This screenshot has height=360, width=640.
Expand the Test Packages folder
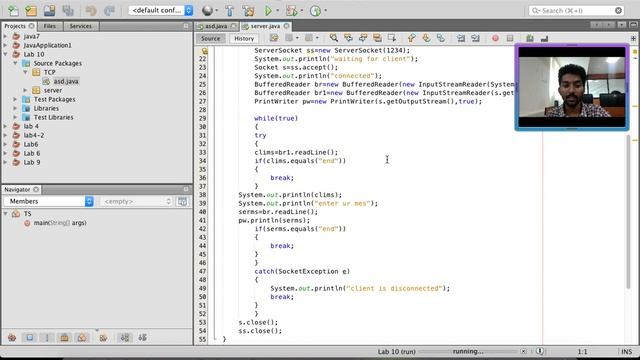tap(15, 99)
